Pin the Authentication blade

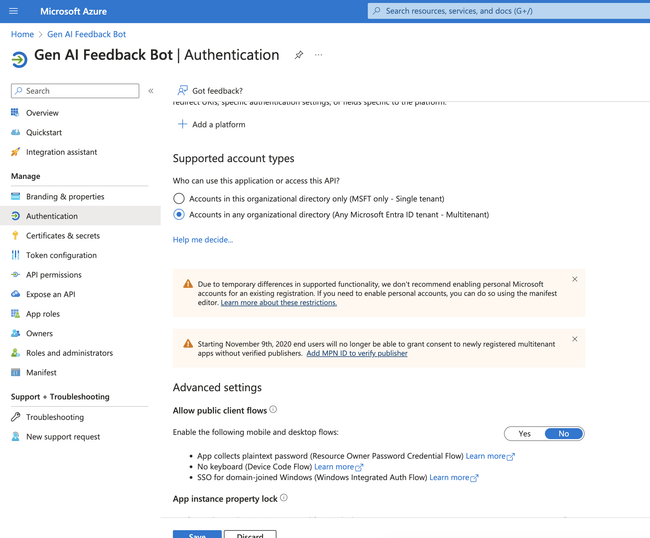click(x=298, y=55)
